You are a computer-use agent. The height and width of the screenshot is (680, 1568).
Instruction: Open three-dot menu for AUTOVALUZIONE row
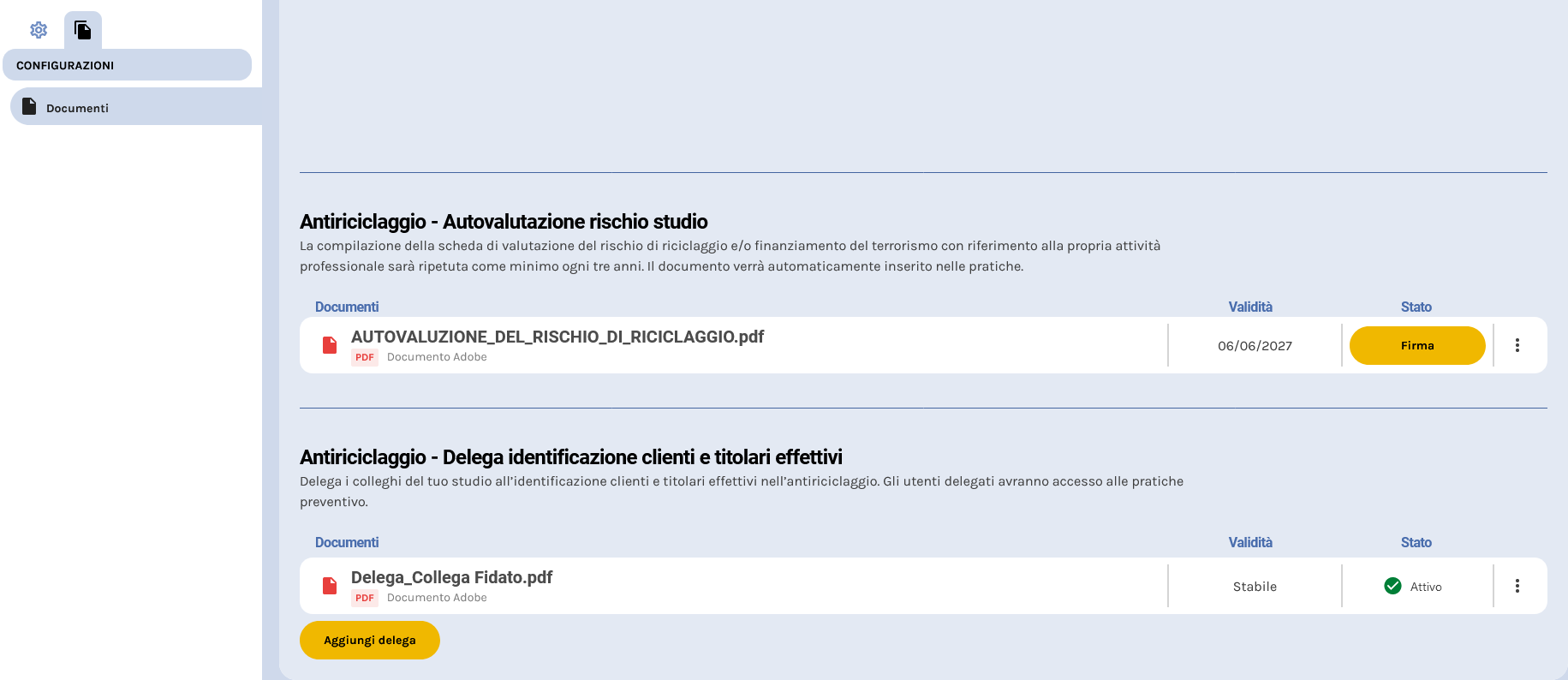coord(1517,345)
